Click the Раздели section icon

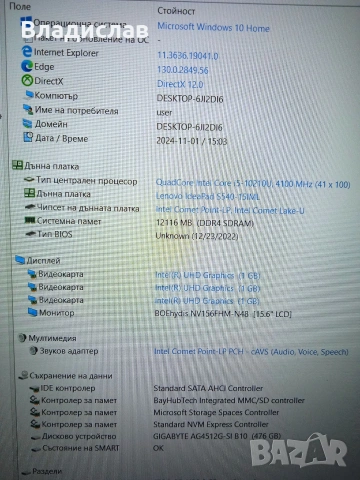click(26, 472)
